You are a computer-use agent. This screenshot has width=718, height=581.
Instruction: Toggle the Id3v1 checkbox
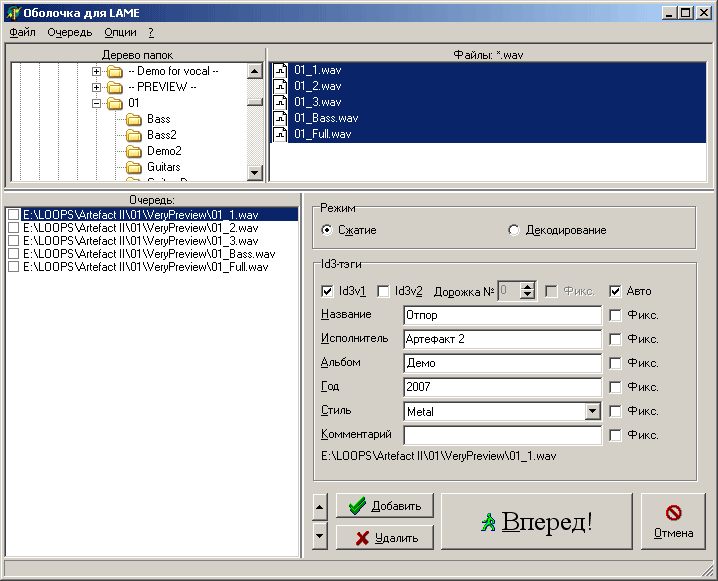327,291
